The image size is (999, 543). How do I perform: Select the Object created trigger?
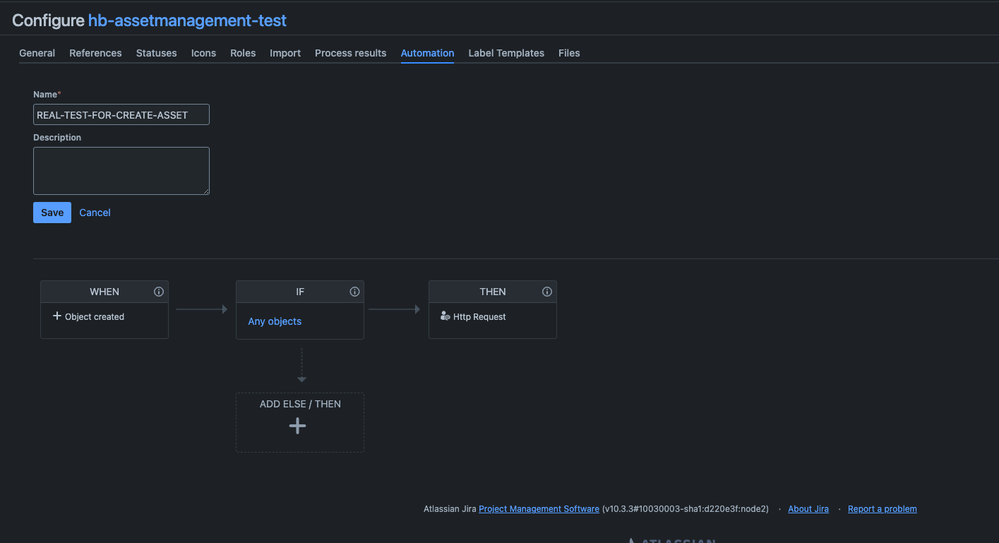(x=94, y=317)
